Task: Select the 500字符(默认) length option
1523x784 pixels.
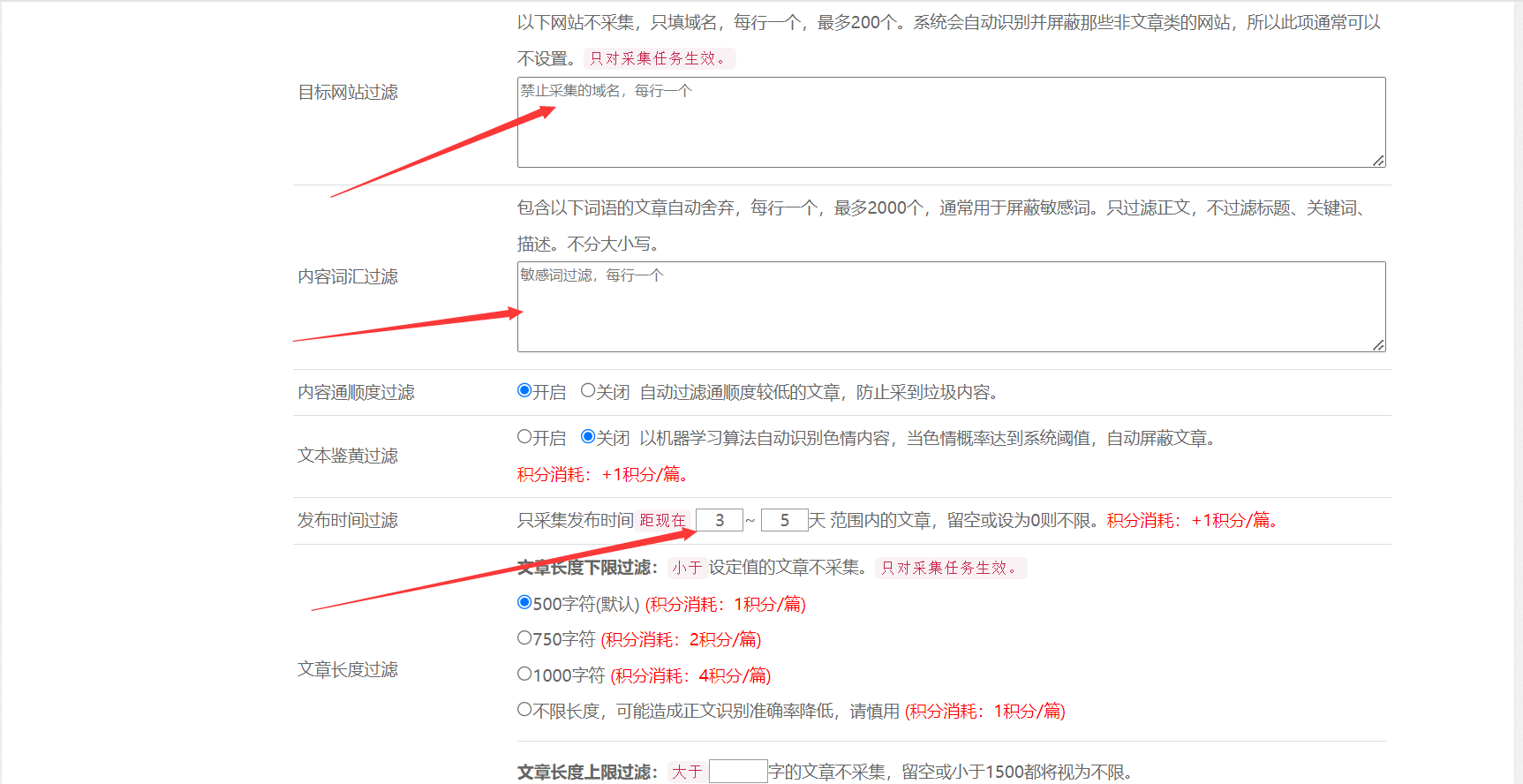Action: pyautogui.click(x=524, y=602)
